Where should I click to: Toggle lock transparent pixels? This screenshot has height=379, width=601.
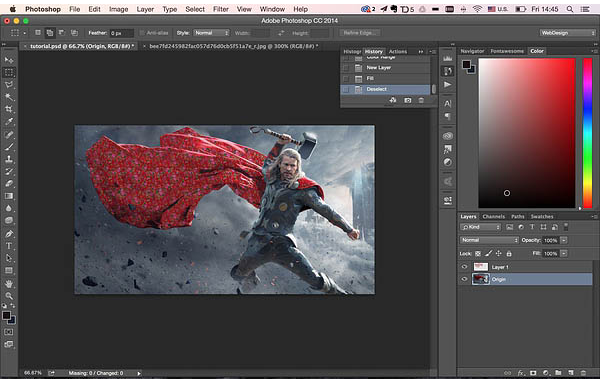point(478,254)
